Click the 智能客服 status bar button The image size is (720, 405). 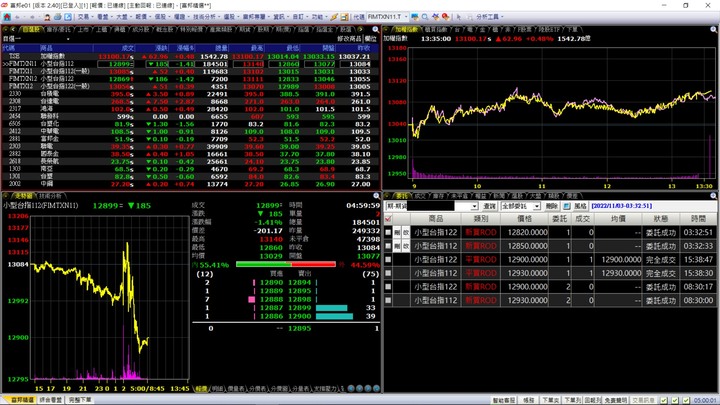coord(504,400)
